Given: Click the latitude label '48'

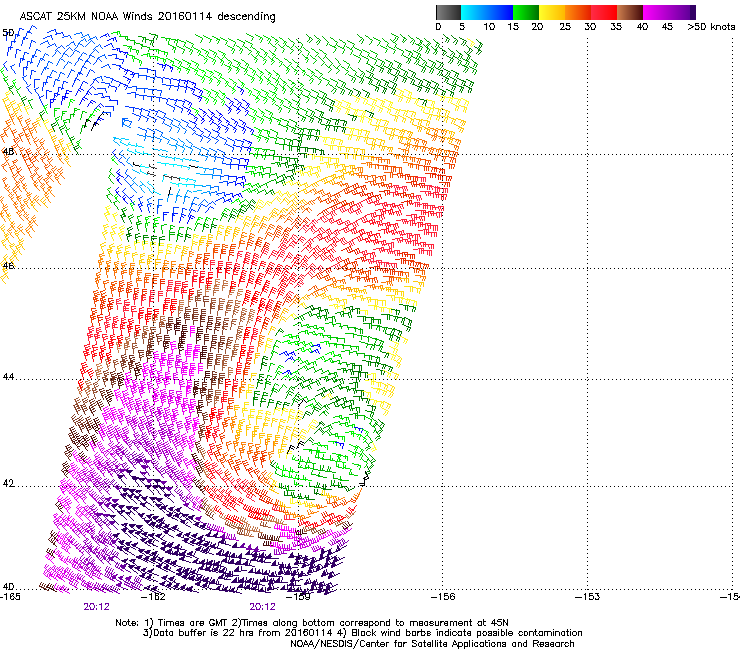Looking at the screenshot, I should (8, 152).
